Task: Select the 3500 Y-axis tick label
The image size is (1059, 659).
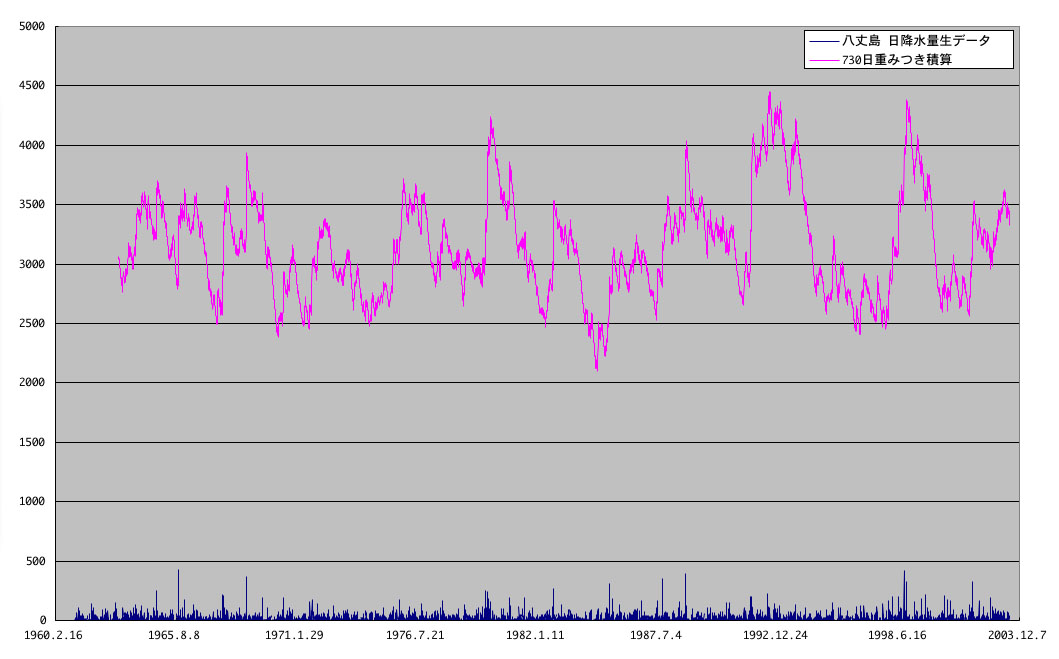Action: point(32,205)
